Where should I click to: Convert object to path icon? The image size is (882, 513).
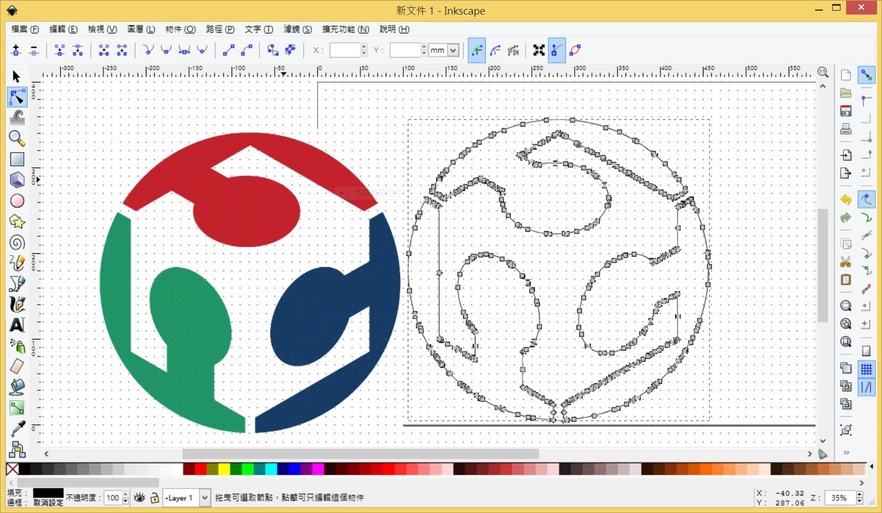pos(273,50)
